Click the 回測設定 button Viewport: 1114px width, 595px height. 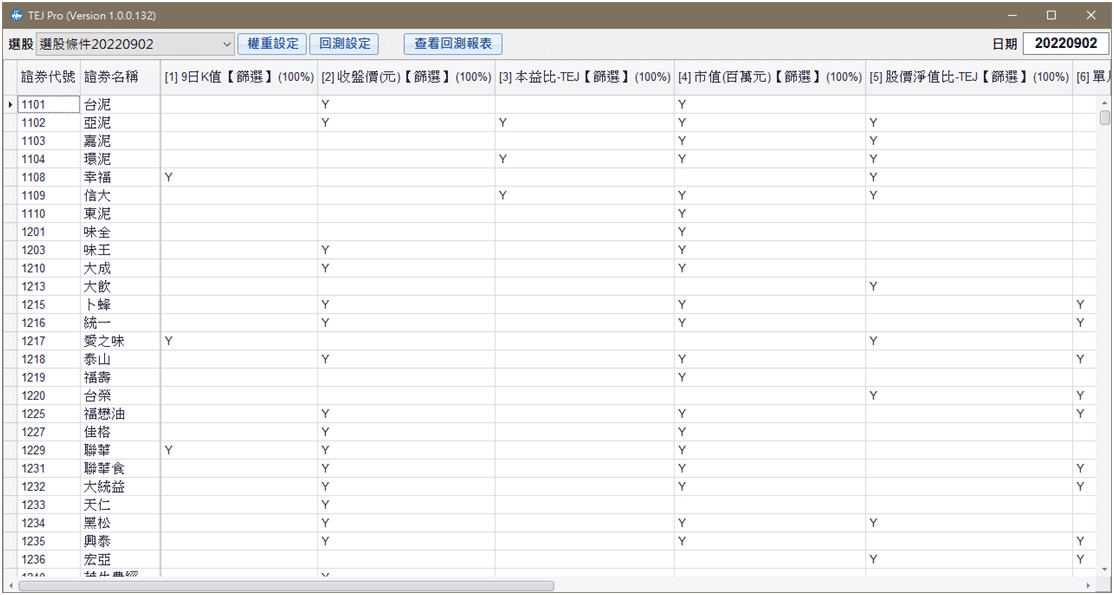tap(344, 43)
